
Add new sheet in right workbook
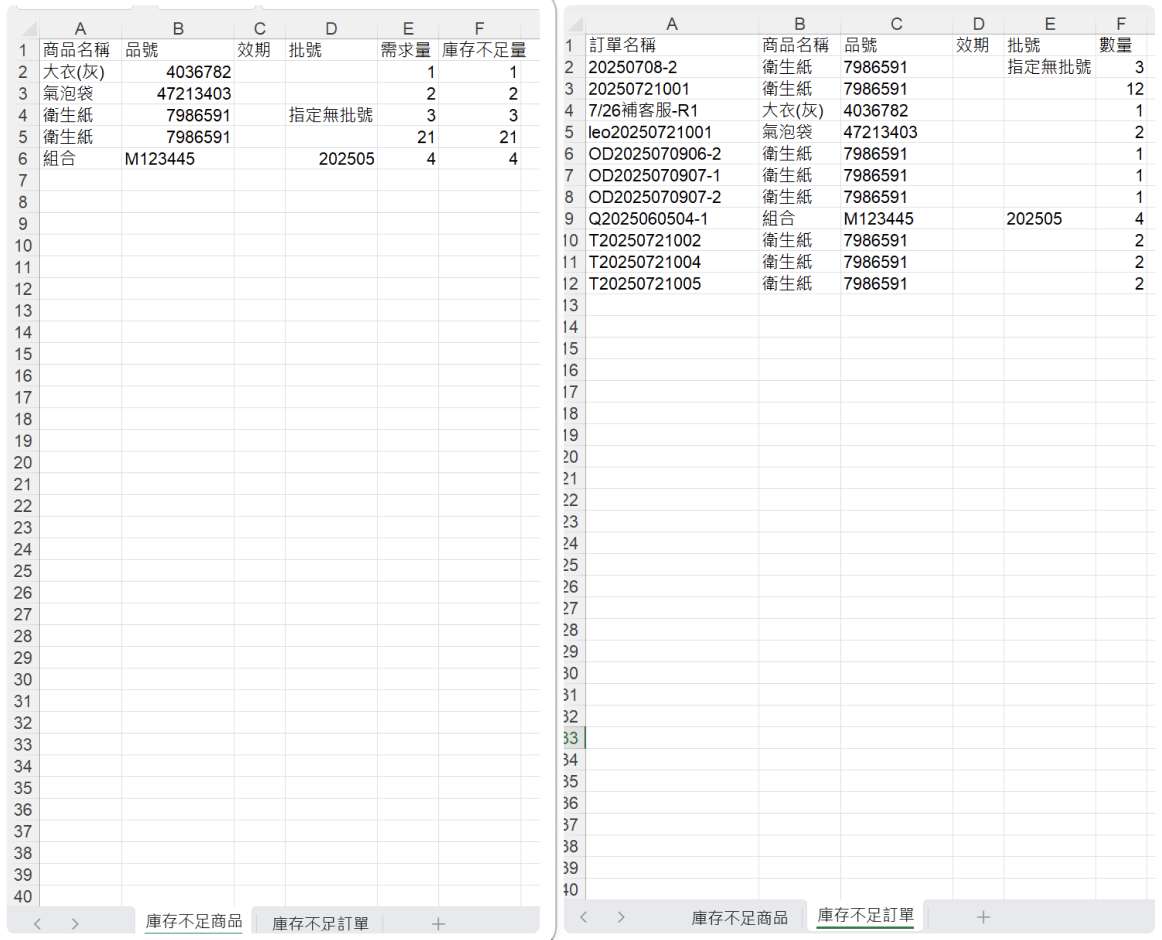coord(983,917)
